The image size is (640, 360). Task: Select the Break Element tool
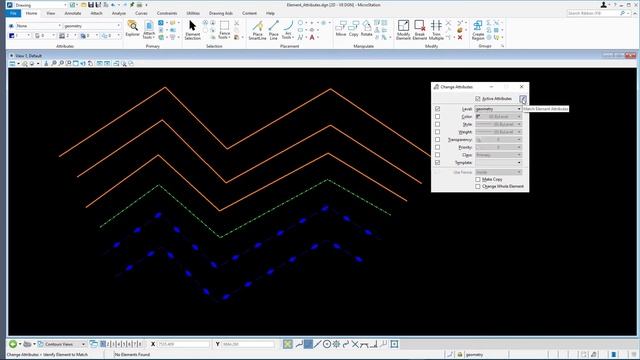pyautogui.click(x=420, y=30)
